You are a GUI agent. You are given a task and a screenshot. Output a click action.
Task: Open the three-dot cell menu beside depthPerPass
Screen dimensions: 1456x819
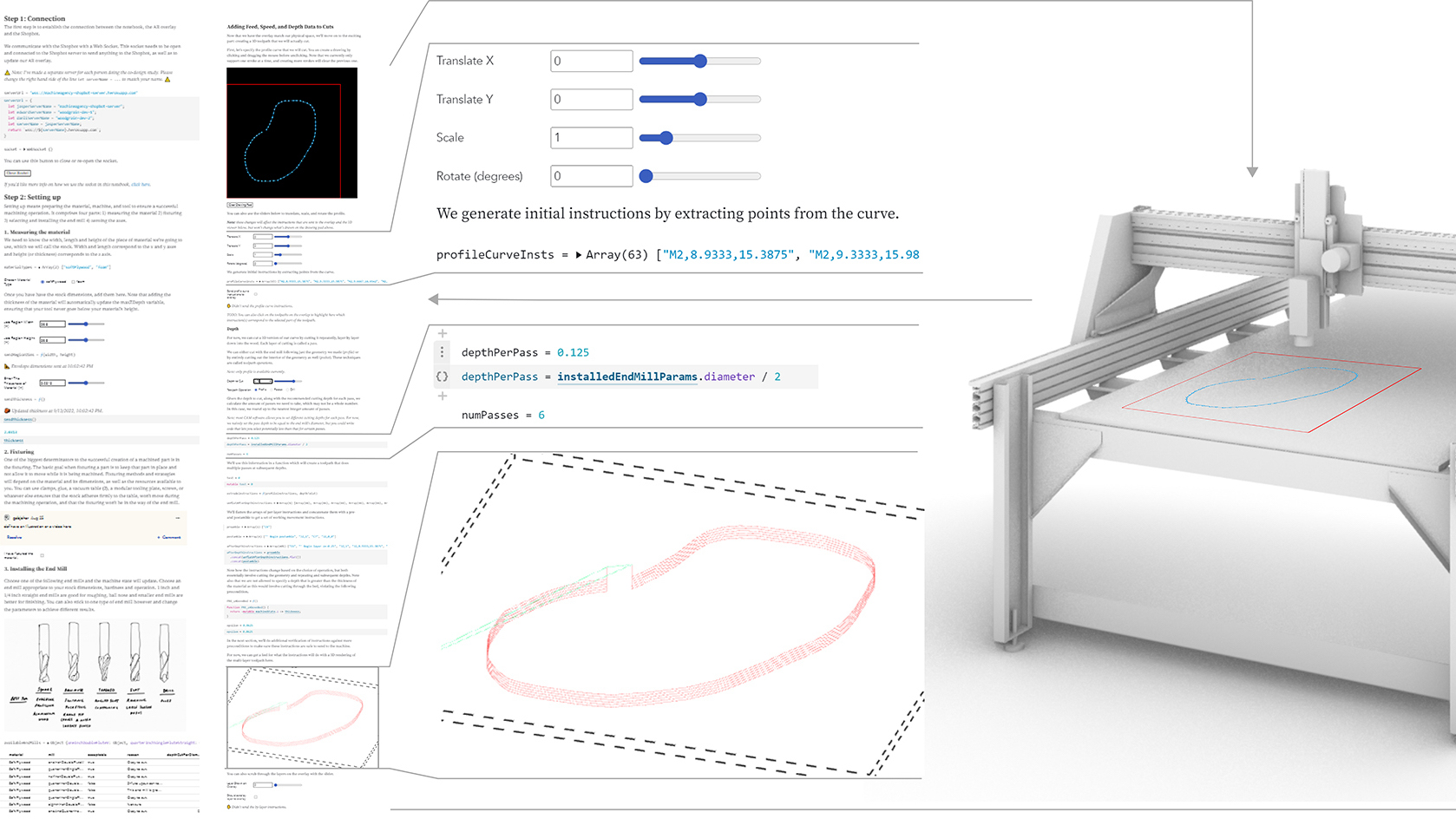(443, 352)
